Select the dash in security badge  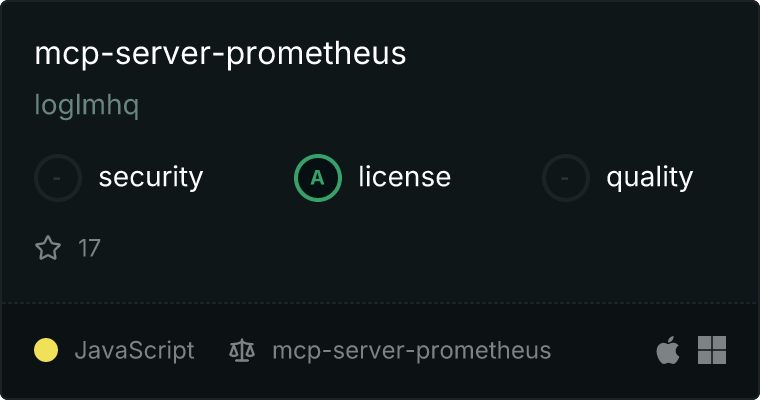point(57,178)
